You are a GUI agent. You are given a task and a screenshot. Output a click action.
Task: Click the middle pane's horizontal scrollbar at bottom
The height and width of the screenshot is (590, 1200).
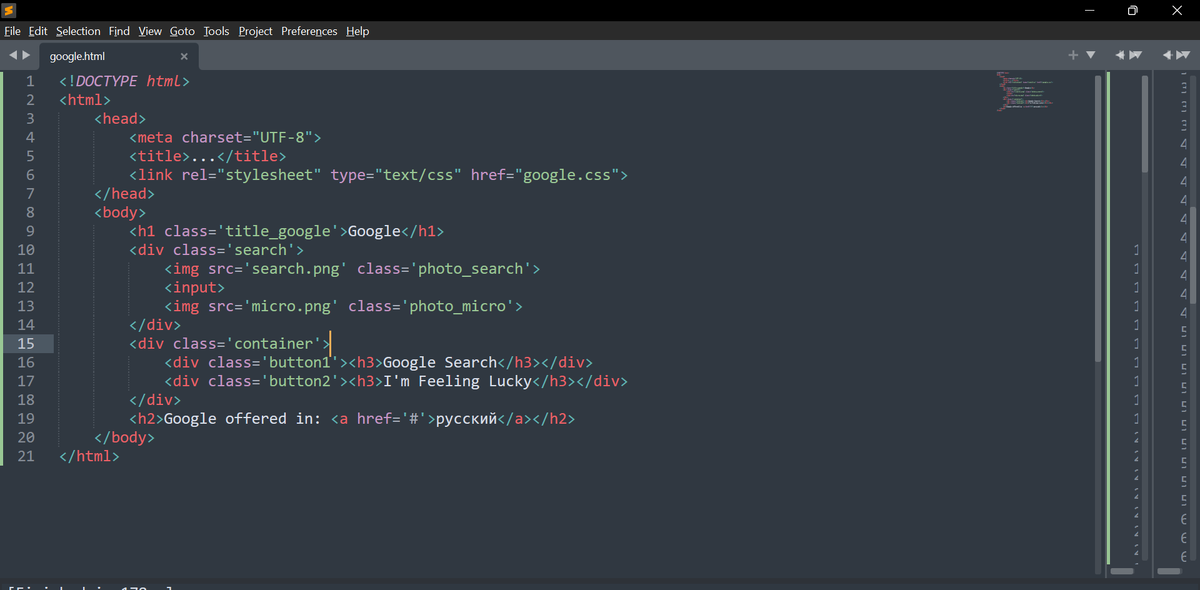point(1122,571)
